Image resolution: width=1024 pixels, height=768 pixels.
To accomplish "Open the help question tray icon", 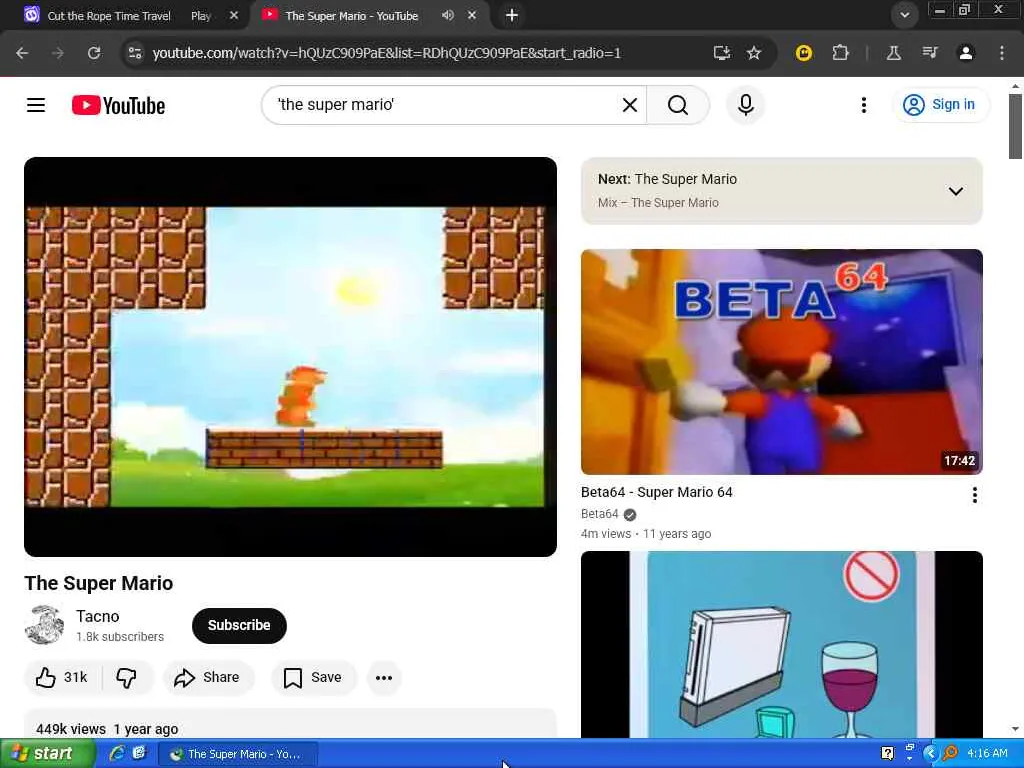I will pos(887,754).
